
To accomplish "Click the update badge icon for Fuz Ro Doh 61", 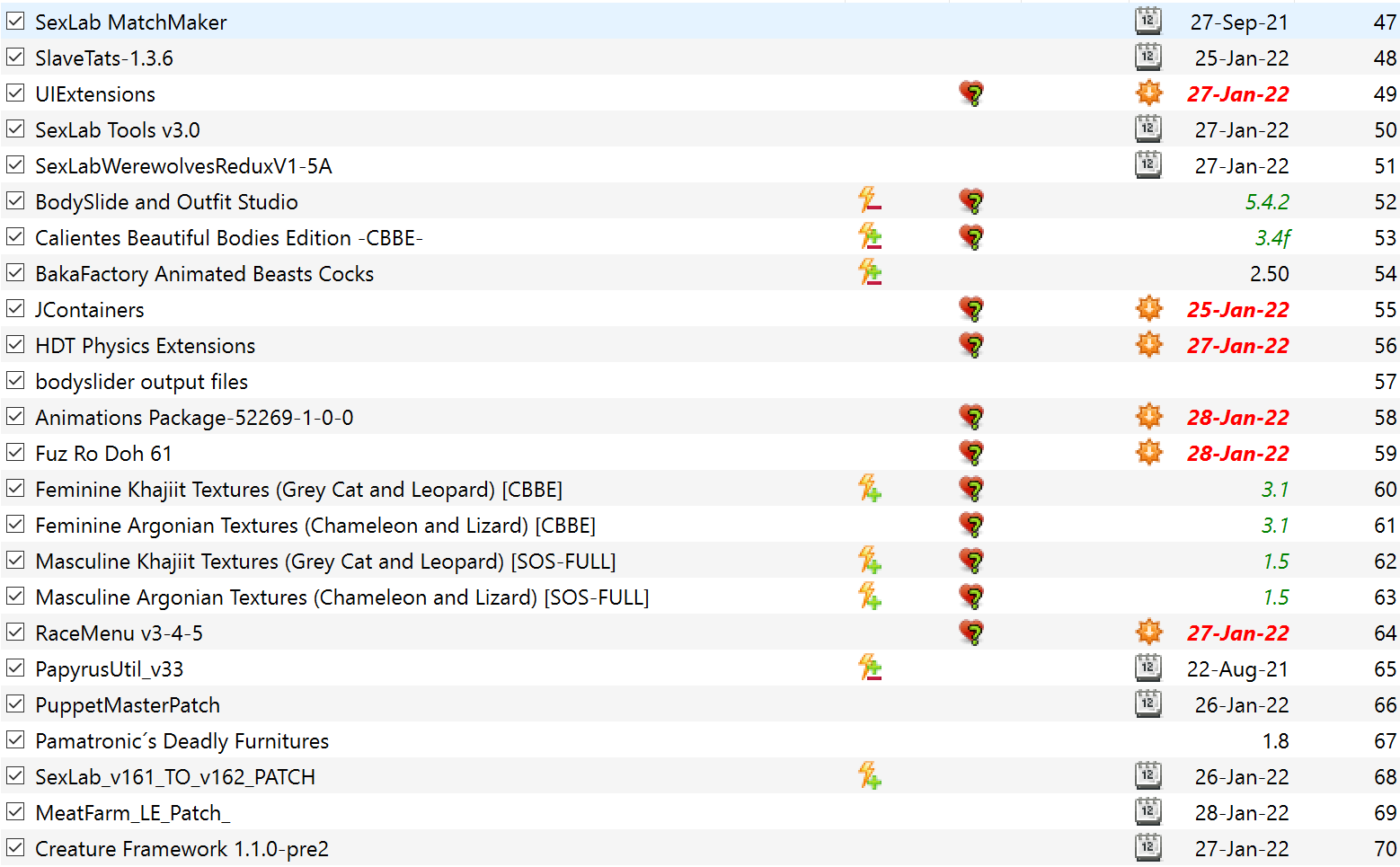I will [1148, 452].
